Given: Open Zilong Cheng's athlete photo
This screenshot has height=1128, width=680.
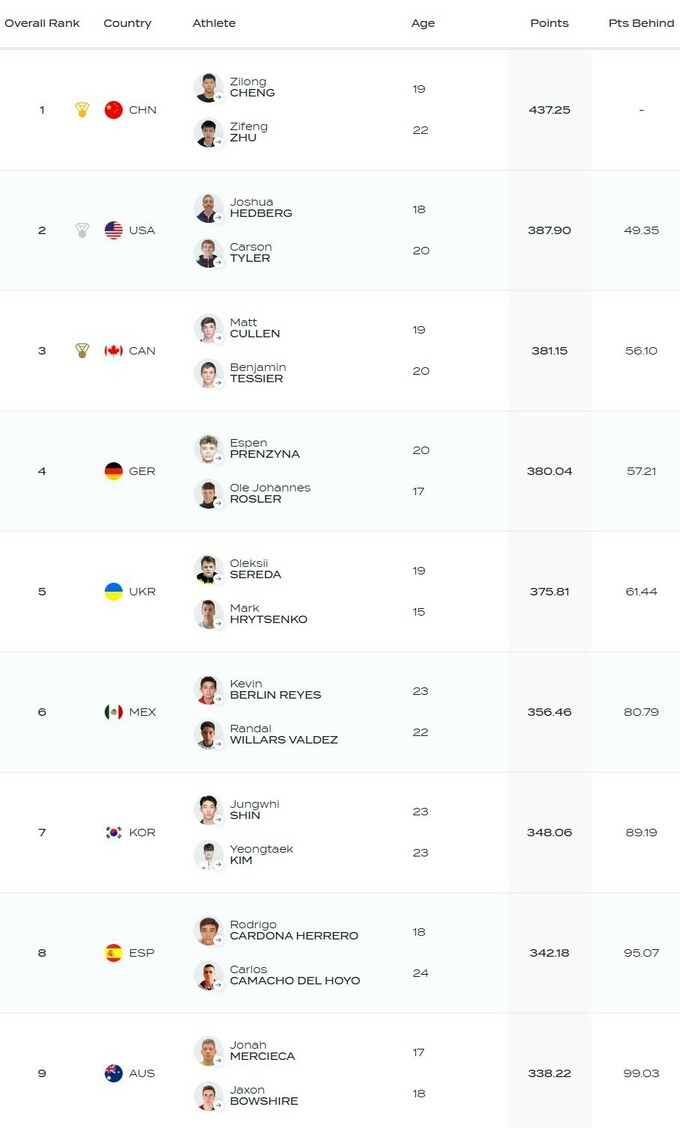Looking at the screenshot, I should coord(208,87).
